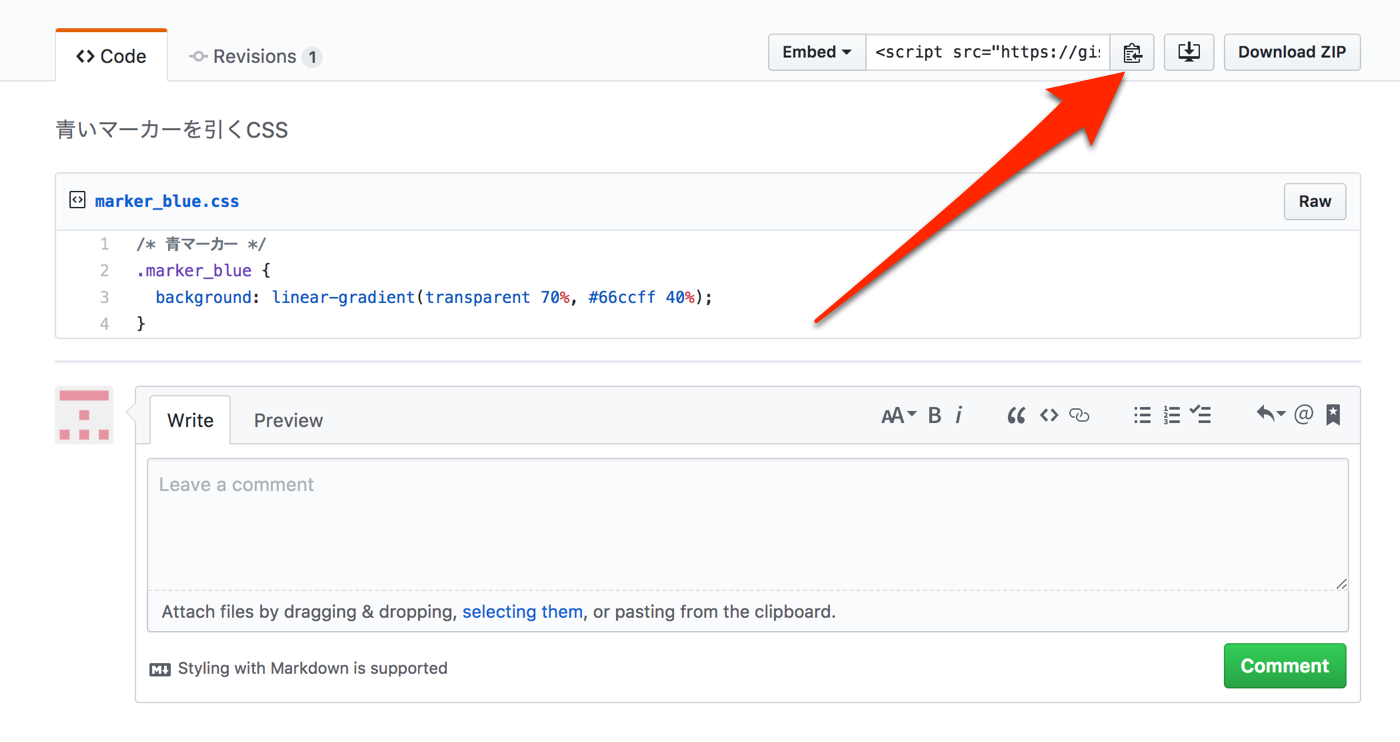Open the Embed dropdown
Viewport: 1400px width, 742px height.
click(x=816, y=53)
